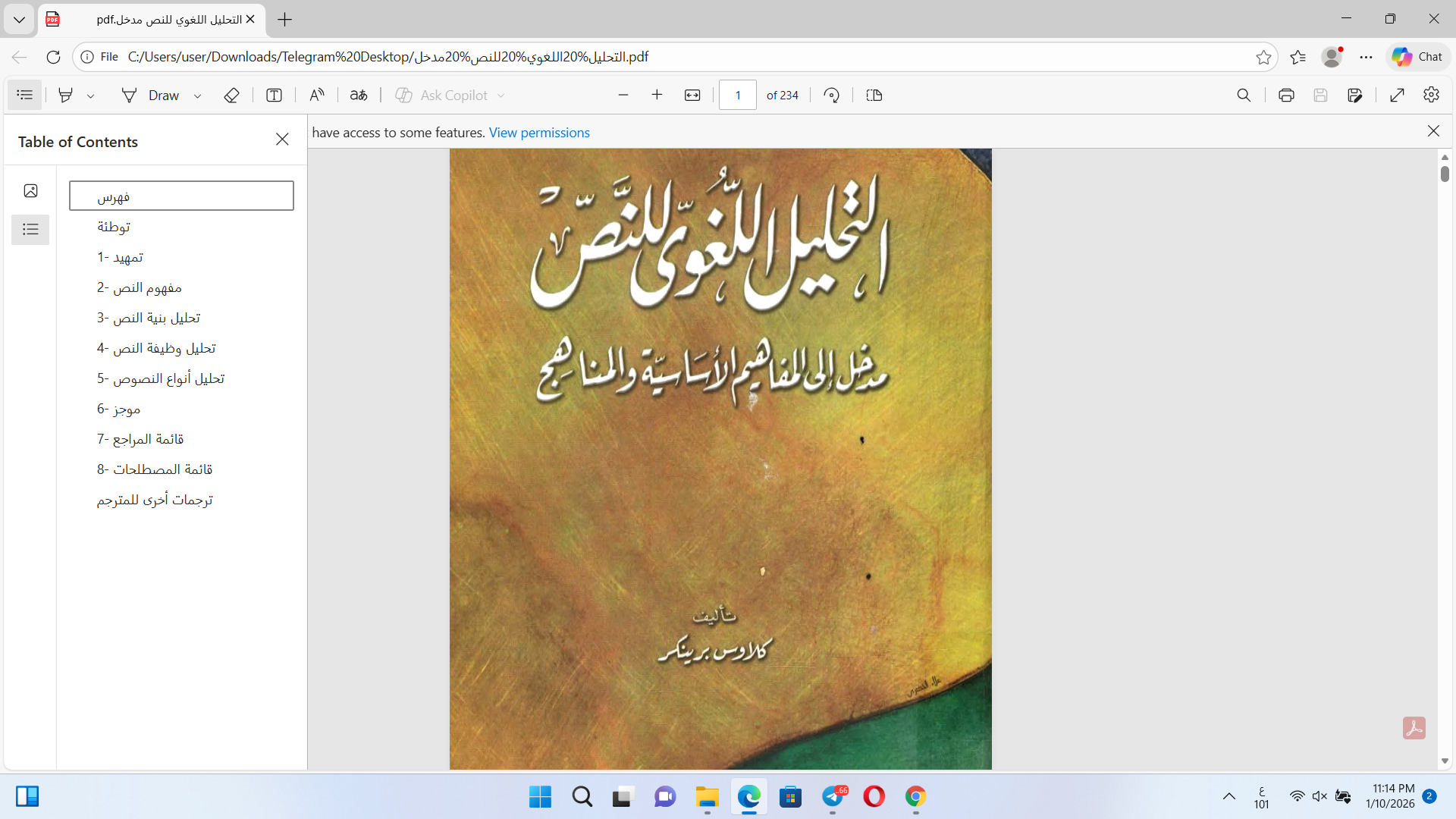Image resolution: width=1456 pixels, height=819 pixels.
Task: Click the page number input field
Action: pos(738,96)
